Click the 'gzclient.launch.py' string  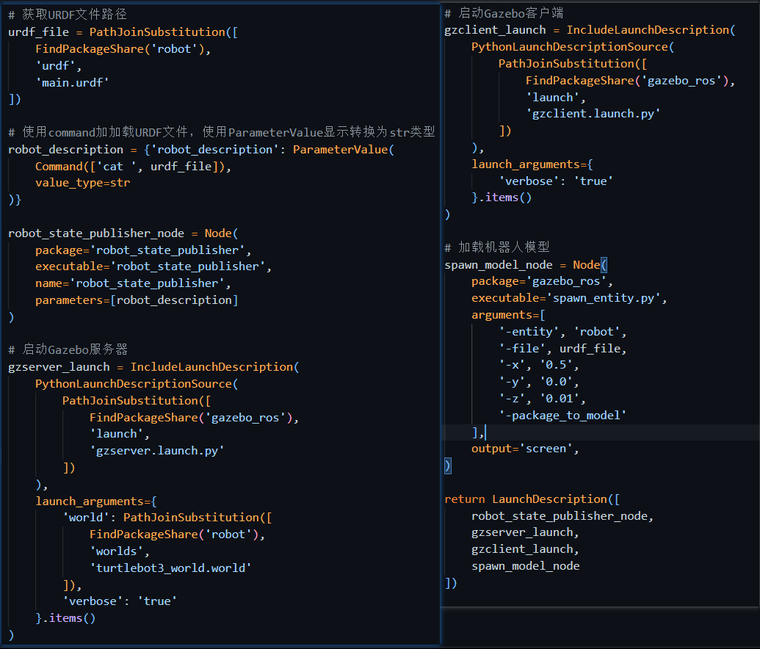click(x=593, y=114)
